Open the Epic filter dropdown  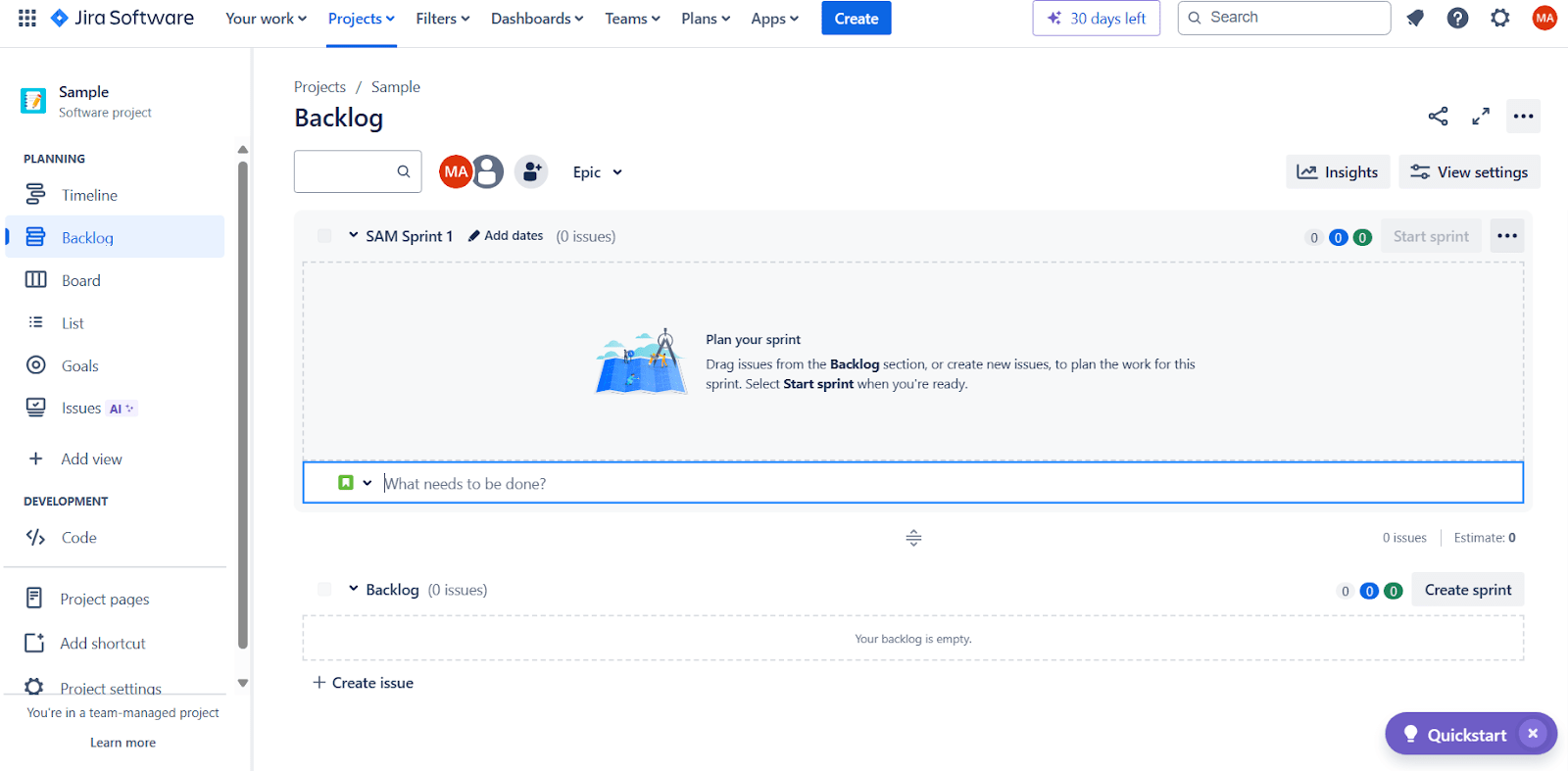(x=597, y=172)
